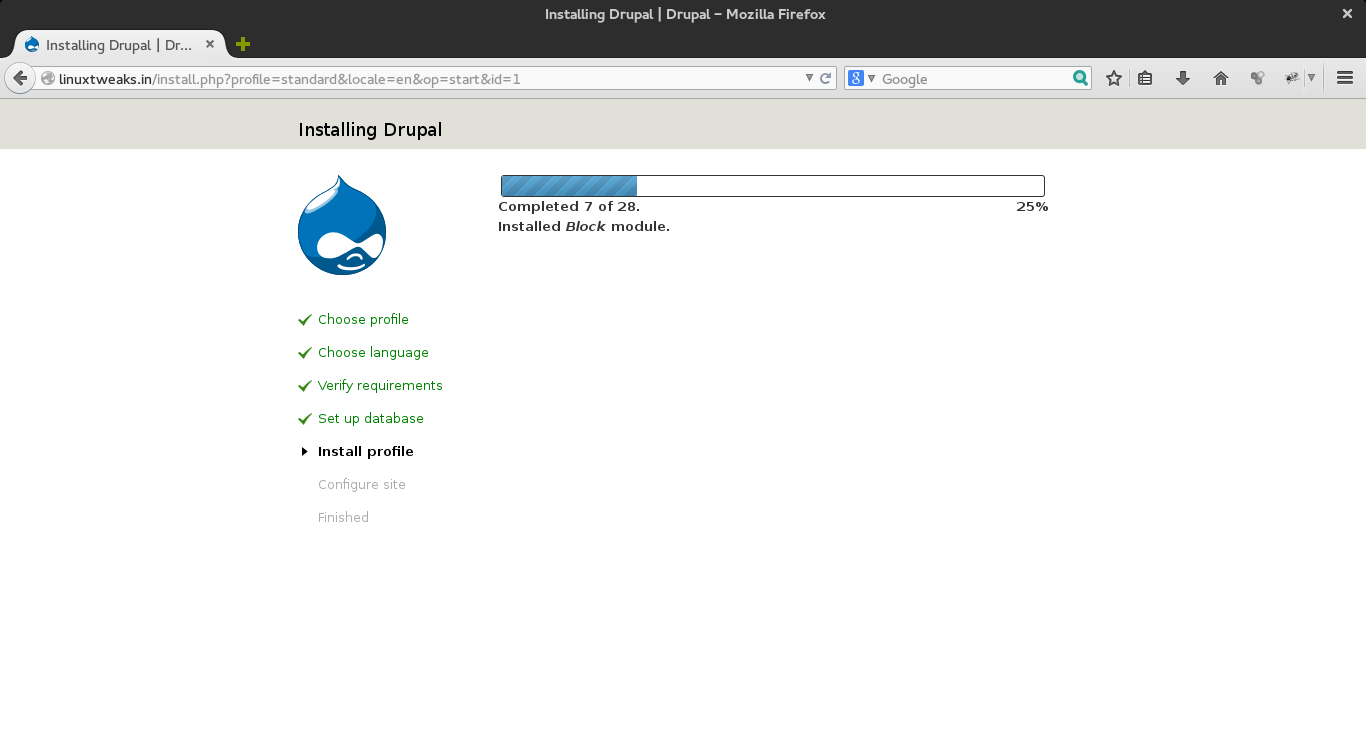Click the chat bubbles toolbar icon
This screenshot has width=1366, height=740.
pyautogui.click(x=1258, y=78)
